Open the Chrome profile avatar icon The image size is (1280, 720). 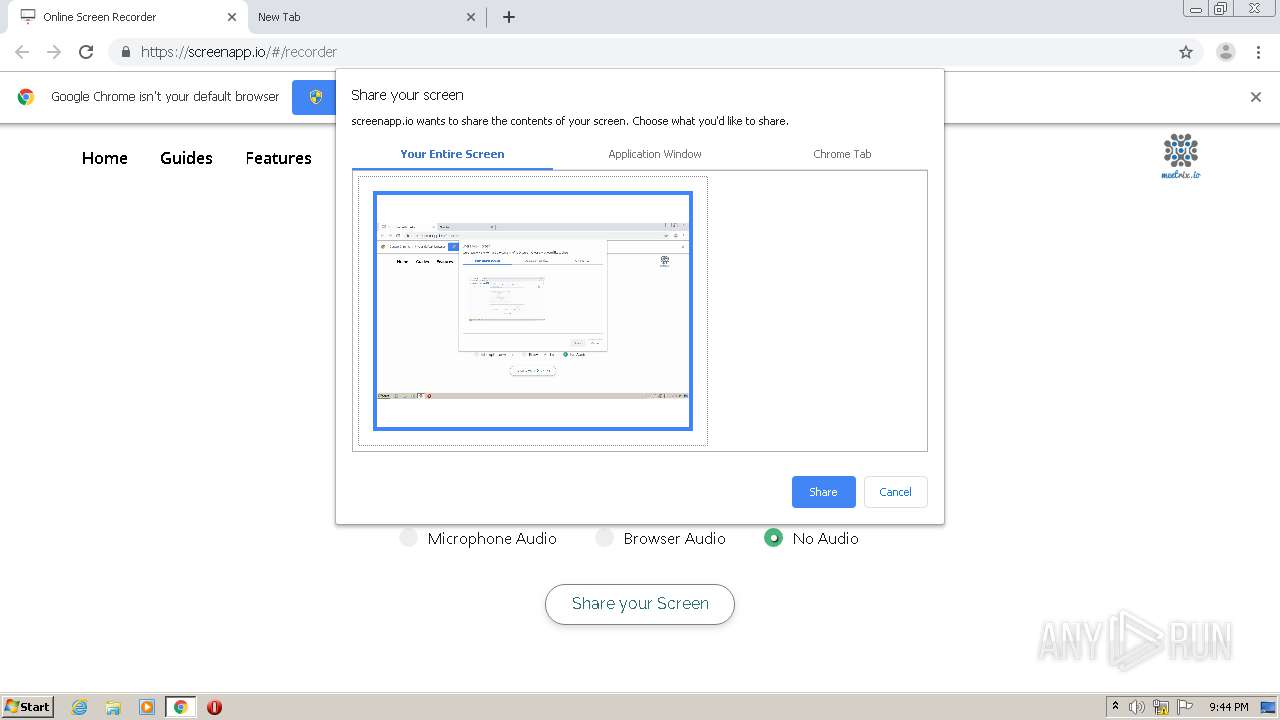1226,52
